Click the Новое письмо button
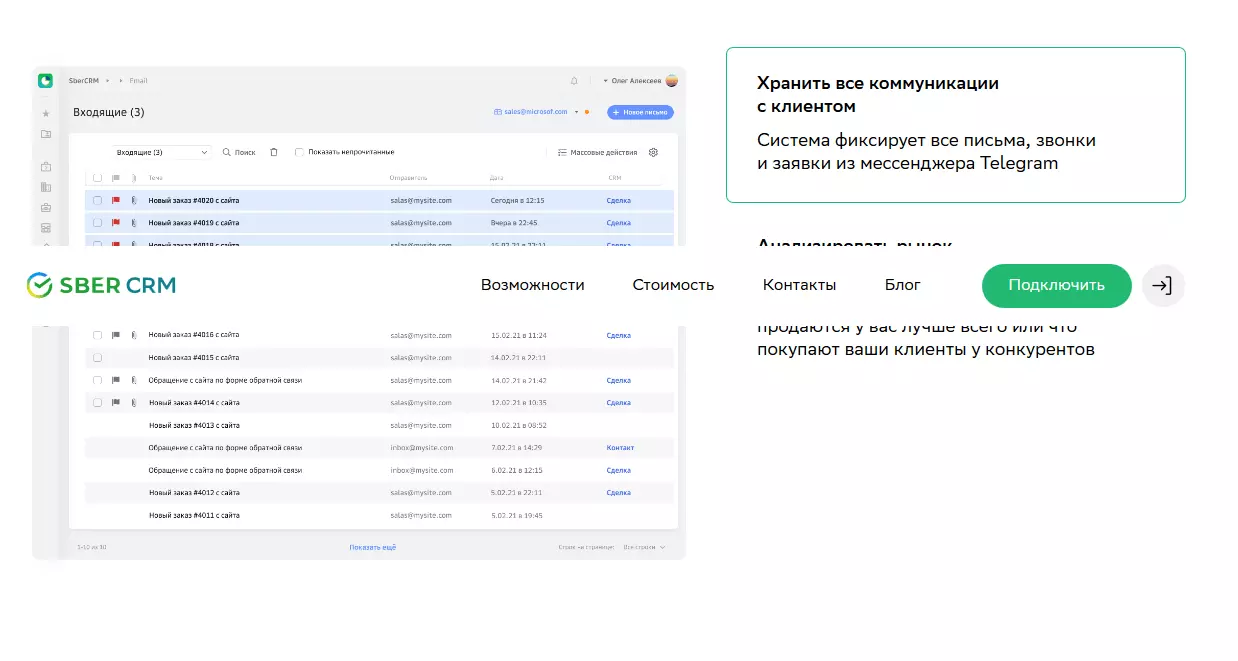Image resolution: width=1238 pixels, height=661 pixels. (x=640, y=112)
